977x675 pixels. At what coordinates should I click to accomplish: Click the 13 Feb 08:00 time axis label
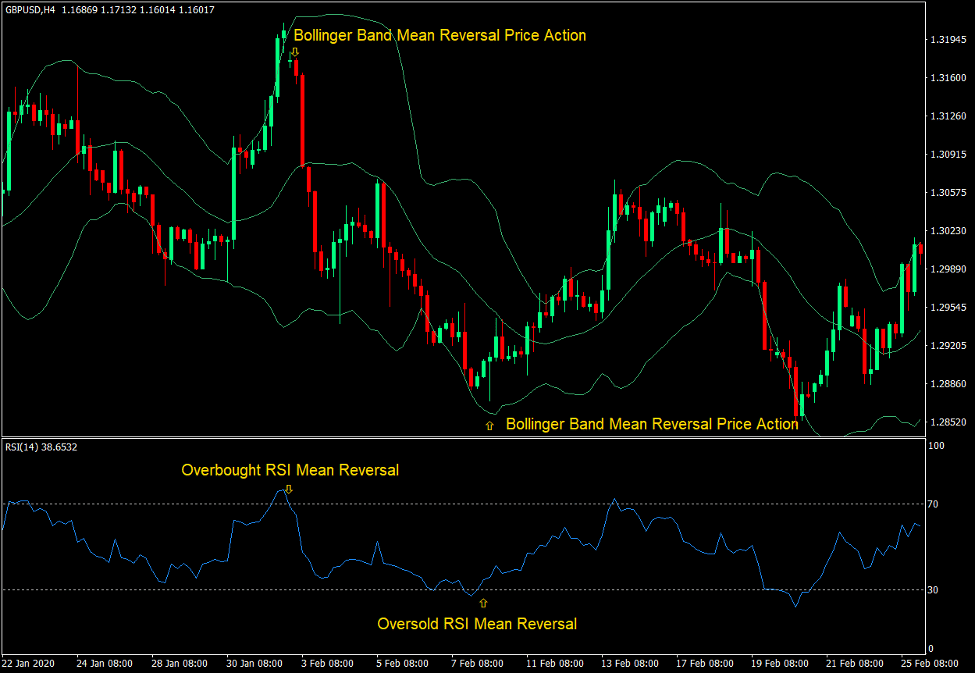tap(630, 663)
